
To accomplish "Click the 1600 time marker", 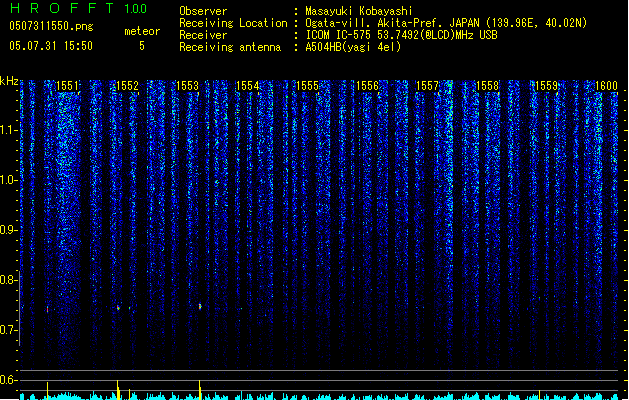I will point(606,86).
